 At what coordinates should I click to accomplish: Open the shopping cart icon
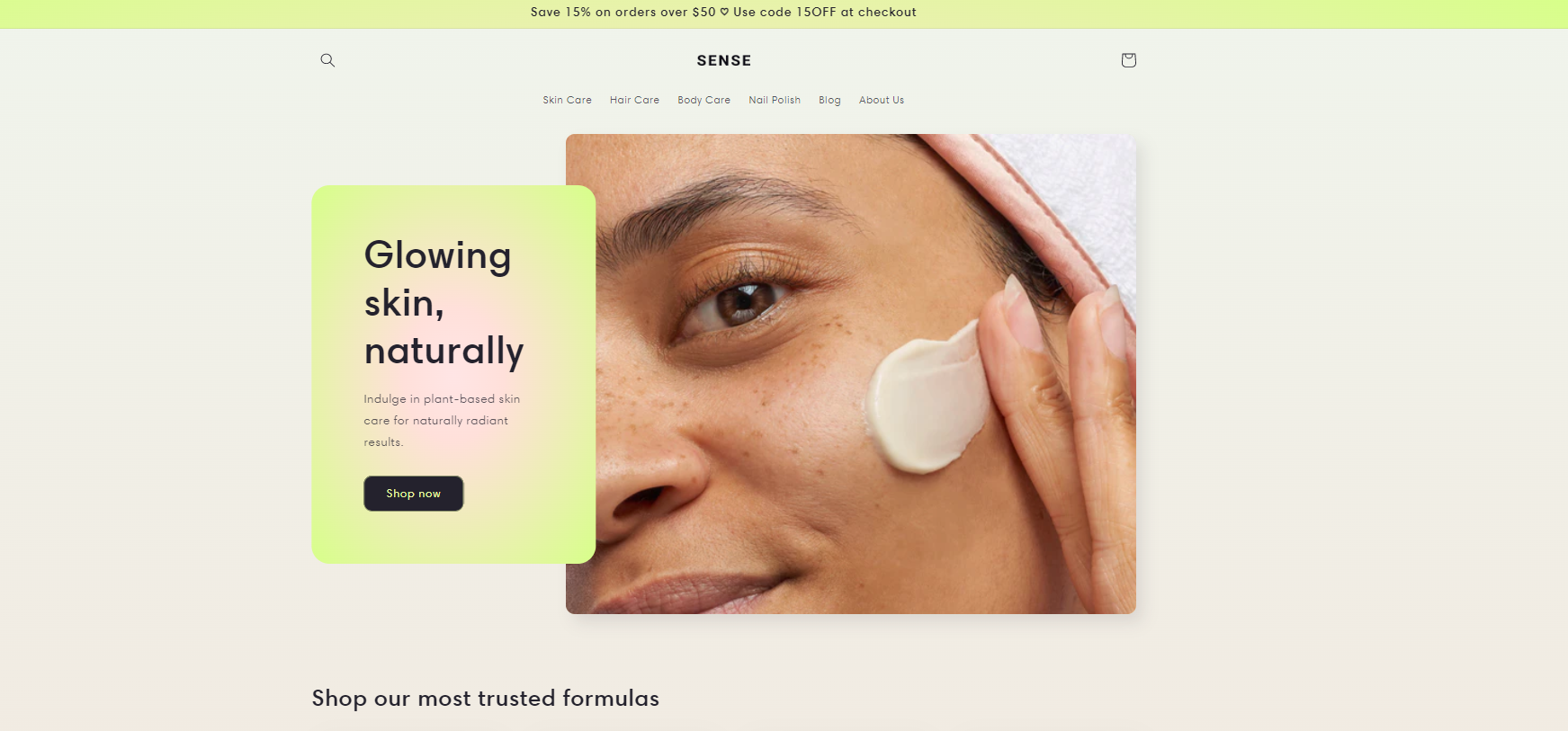coord(1128,60)
